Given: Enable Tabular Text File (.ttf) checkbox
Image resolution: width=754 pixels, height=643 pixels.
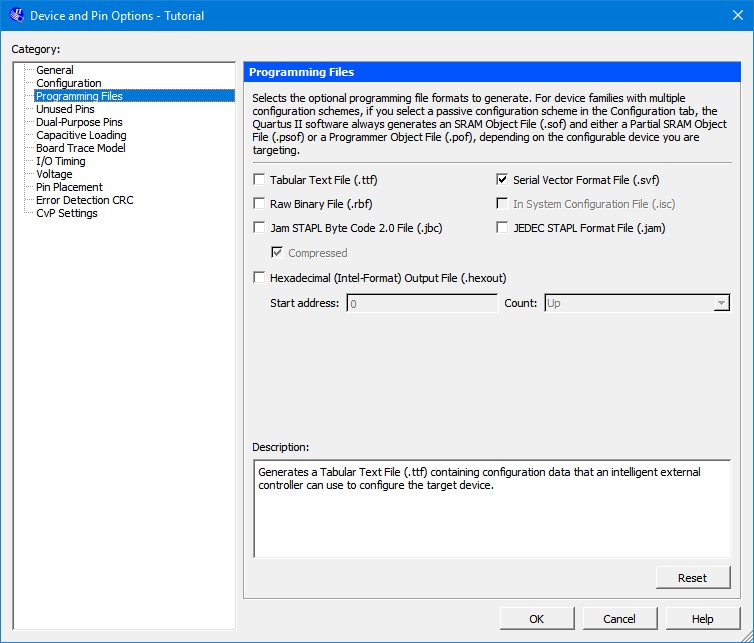Looking at the screenshot, I should pos(260,180).
